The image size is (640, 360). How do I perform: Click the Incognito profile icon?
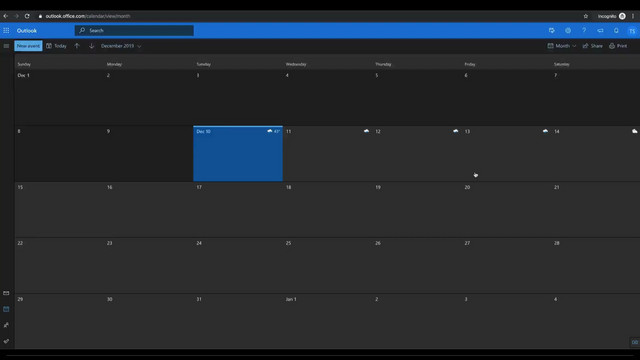(x=622, y=16)
